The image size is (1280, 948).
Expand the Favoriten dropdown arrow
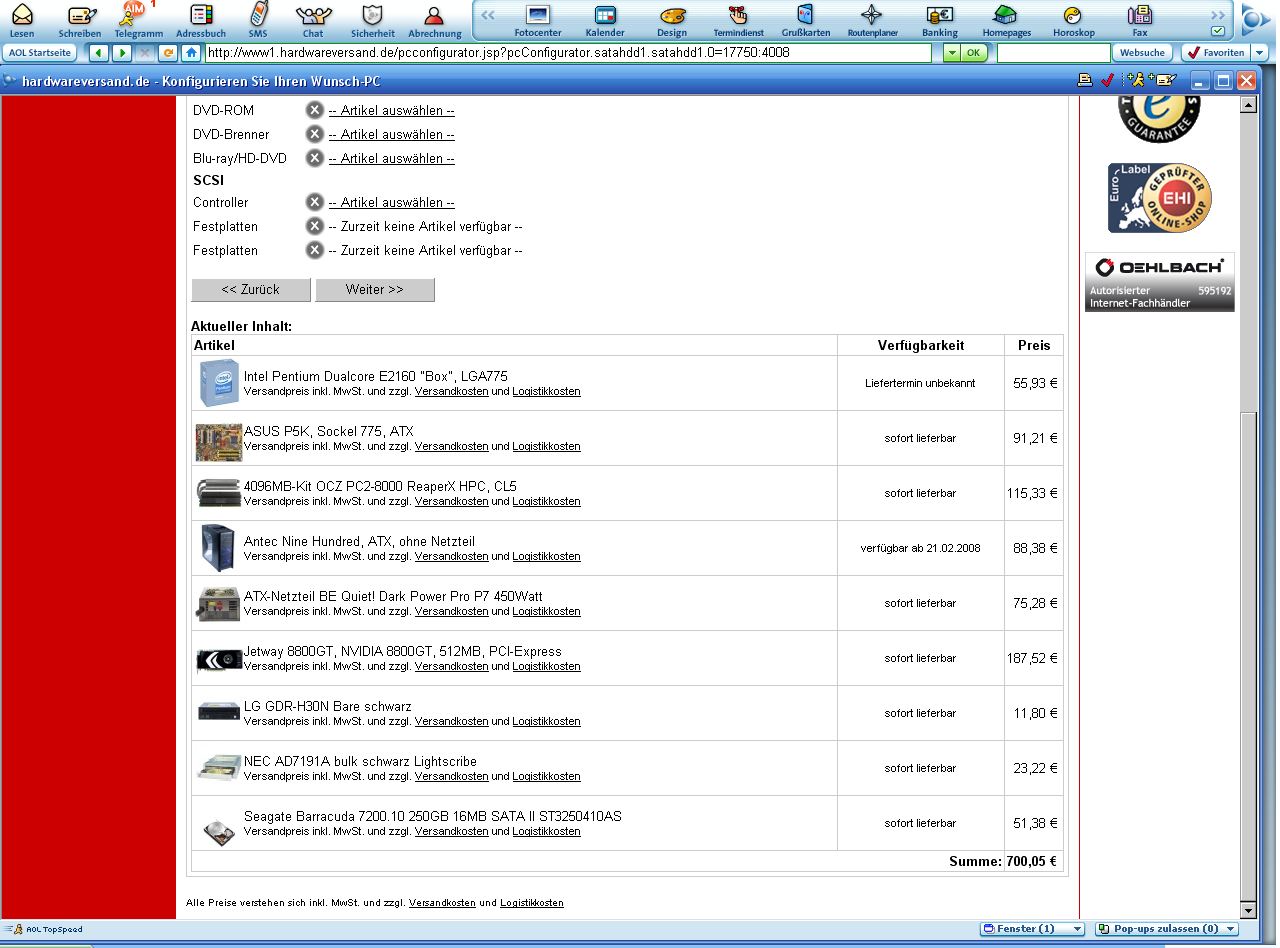(1259, 52)
